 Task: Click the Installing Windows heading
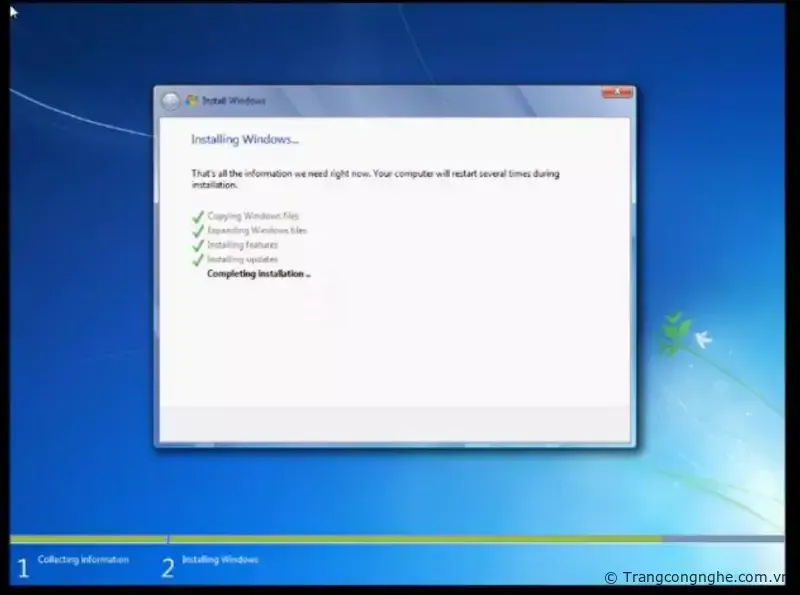coord(245,139)
